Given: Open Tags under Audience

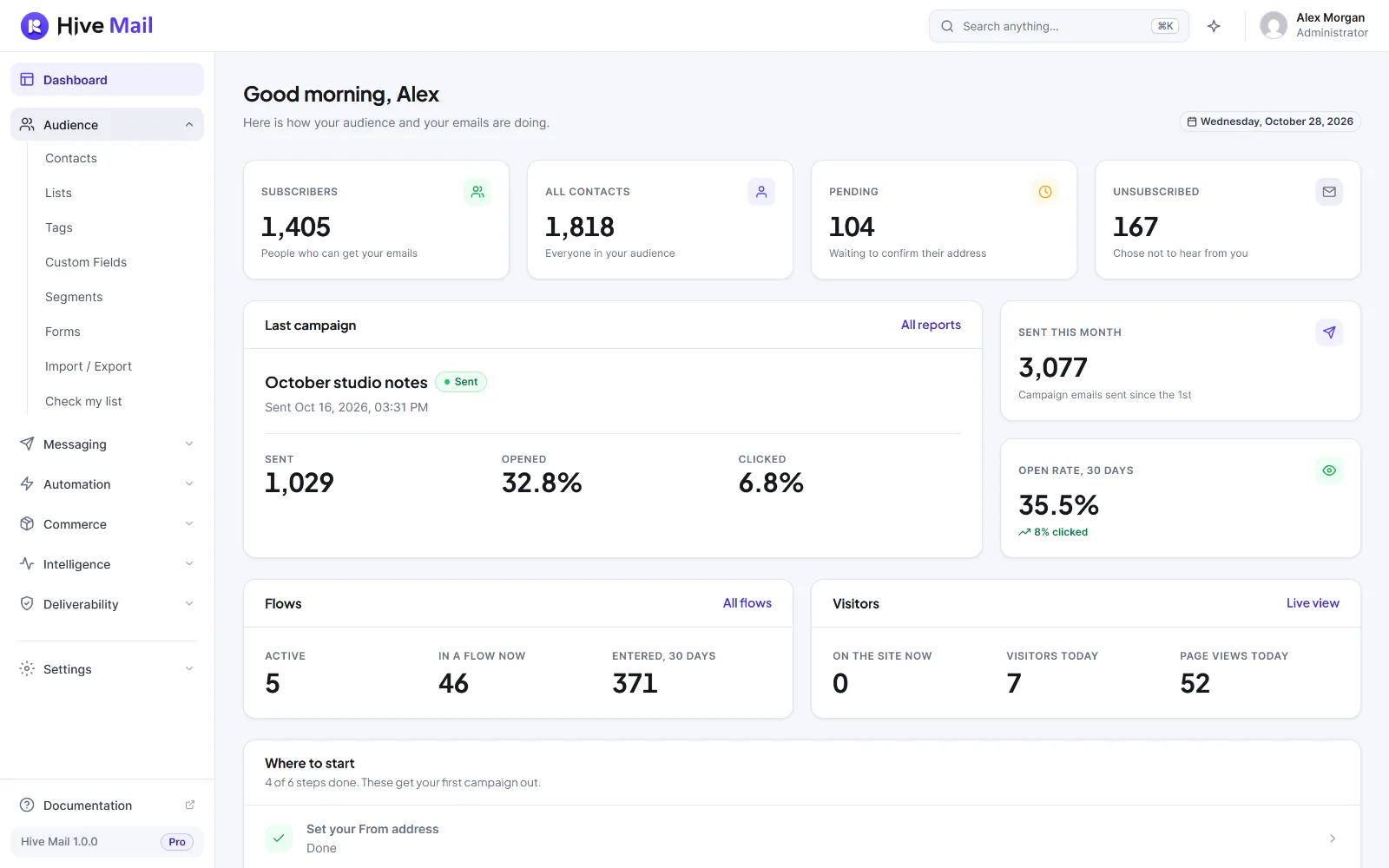Looking at the screenshot, I should (59, 227).
